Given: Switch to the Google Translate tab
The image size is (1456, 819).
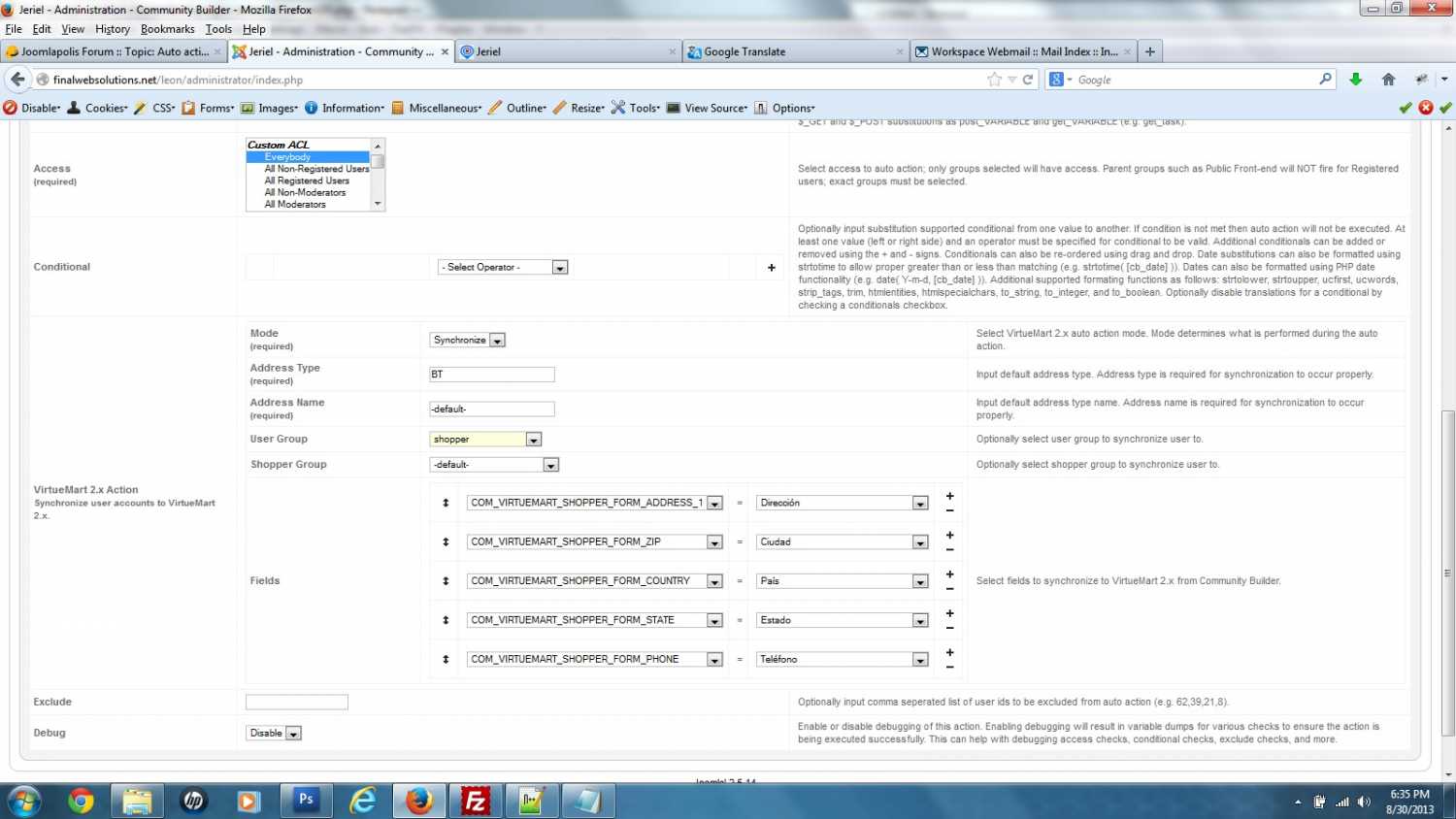Looking at the screenshot, I should (x=795, y=51).
